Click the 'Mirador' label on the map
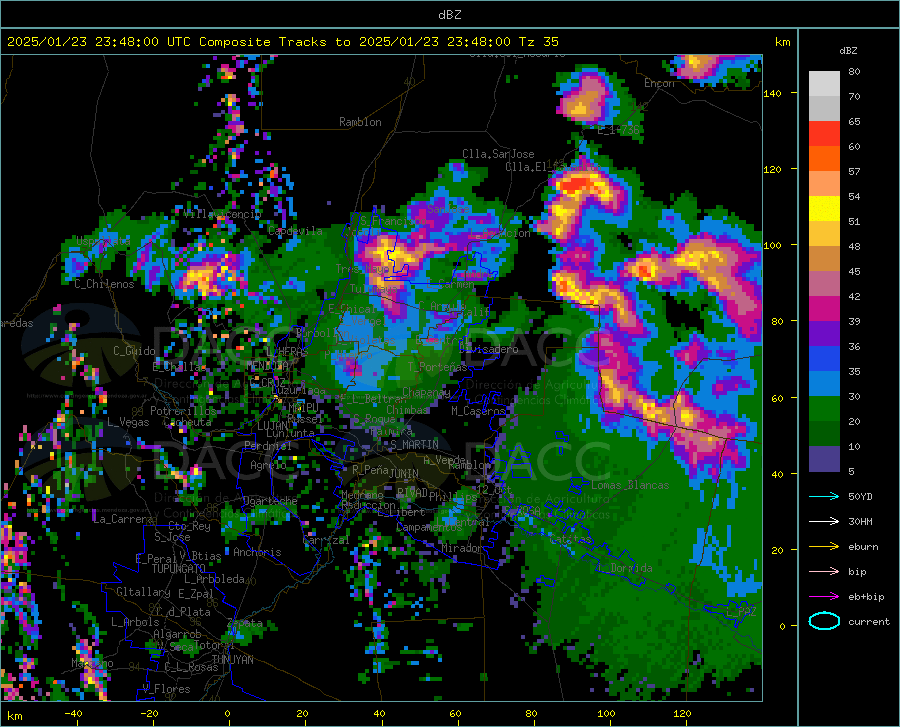 click(x=462, y=548)
